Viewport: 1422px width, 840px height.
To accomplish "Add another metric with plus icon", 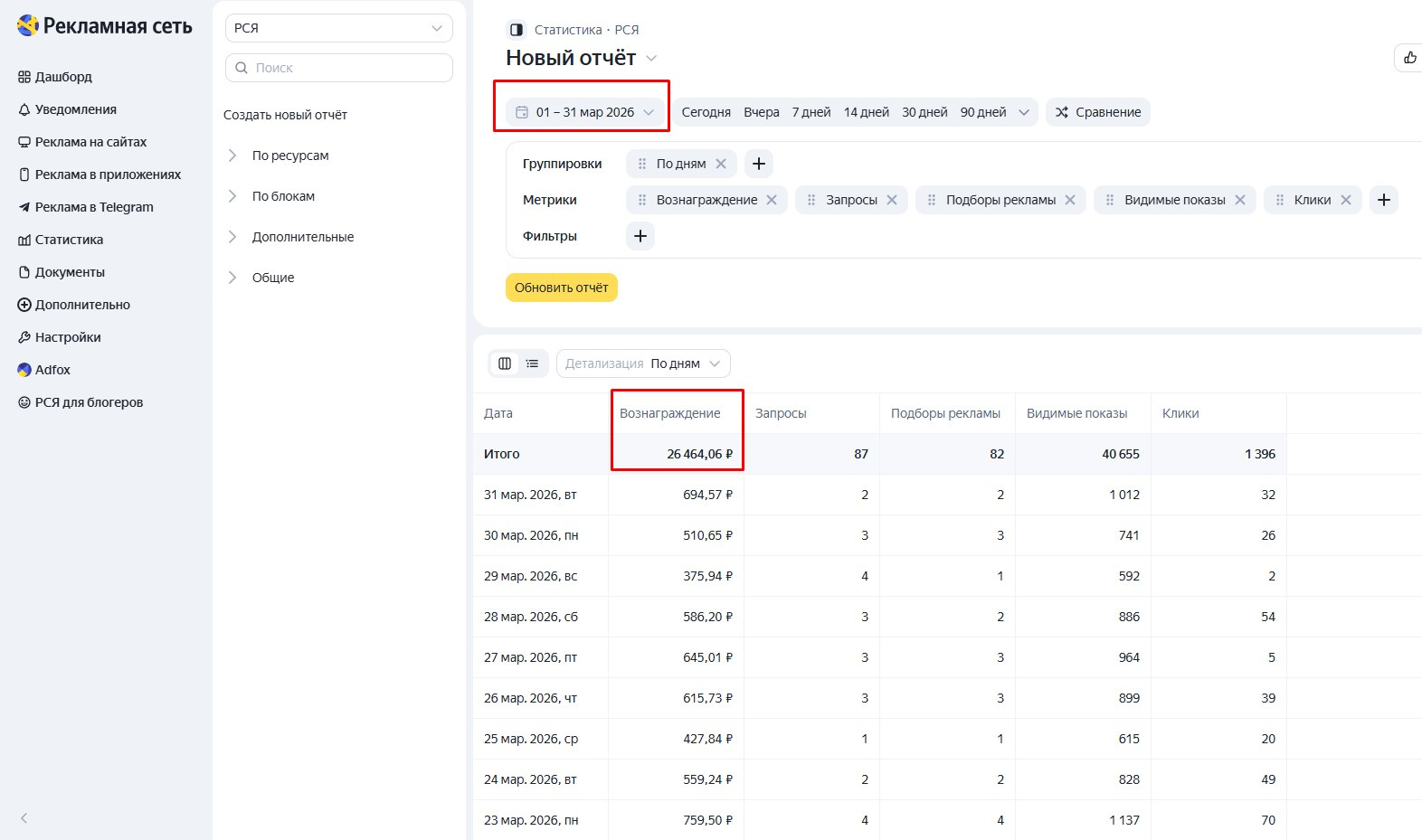I will pos(1384,200).
